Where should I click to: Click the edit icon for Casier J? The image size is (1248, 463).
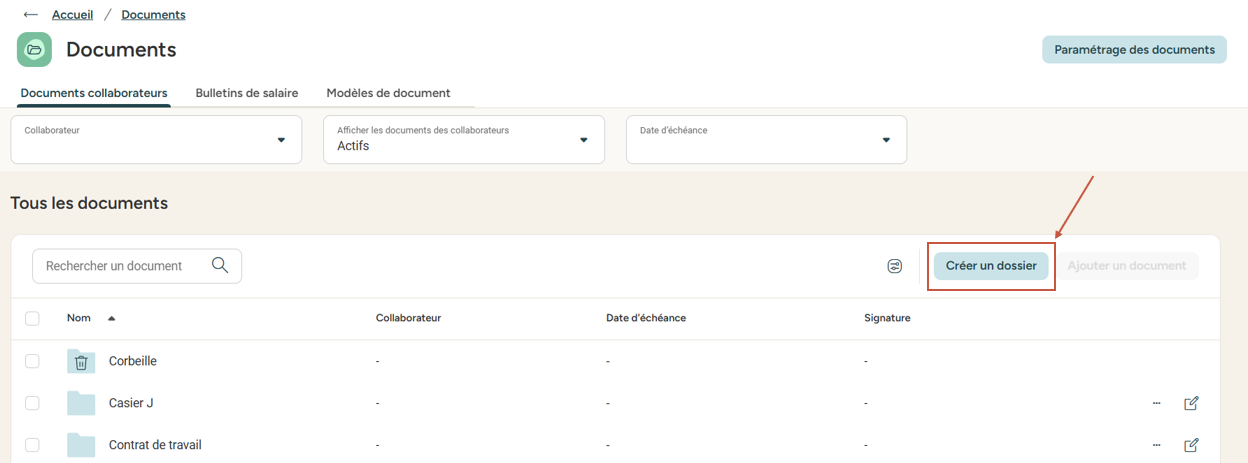(x=1191, y=403)
